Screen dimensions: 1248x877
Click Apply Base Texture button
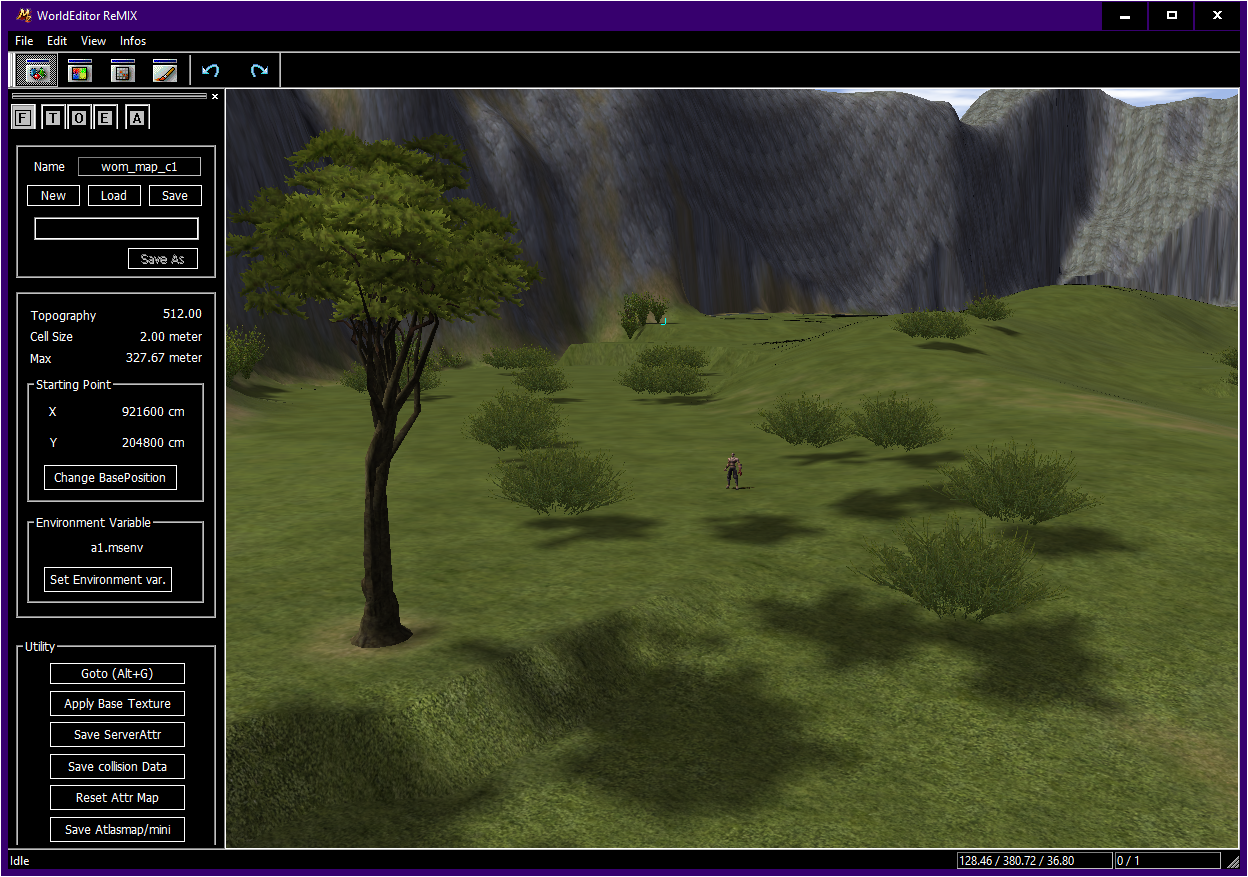click(117, 704)
